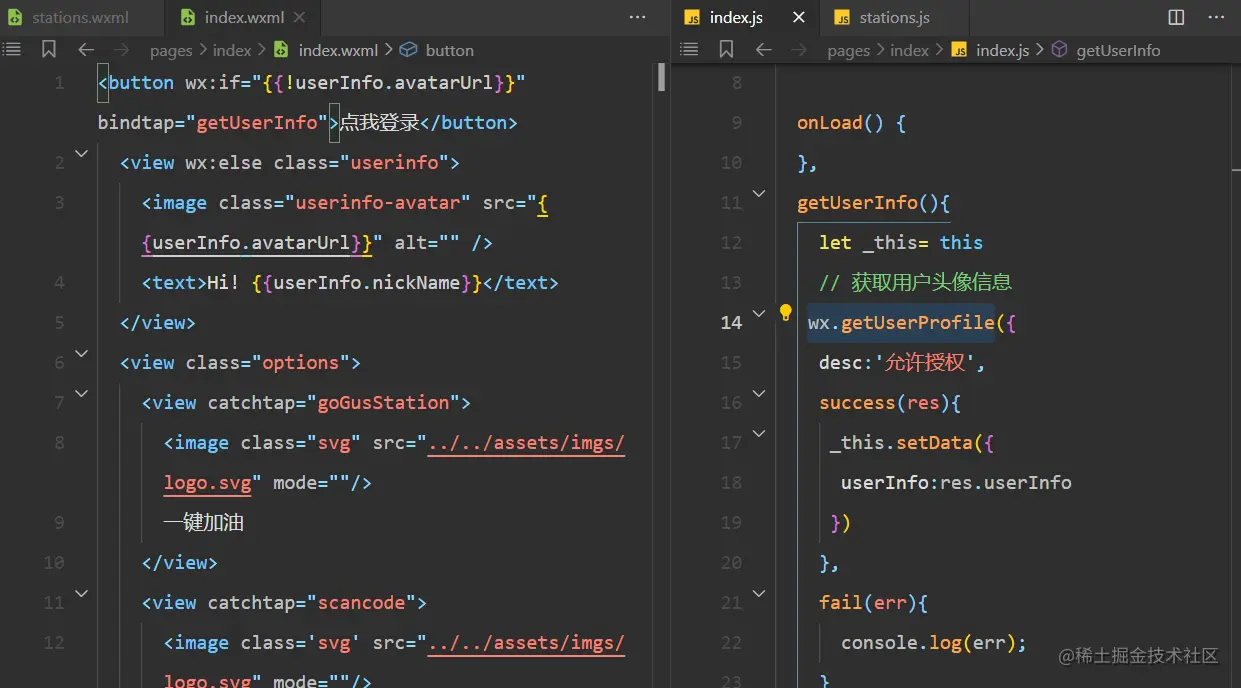Click the lightbulb quick-fix icon on line 14

pyautogui.click(x=786, y=313)
